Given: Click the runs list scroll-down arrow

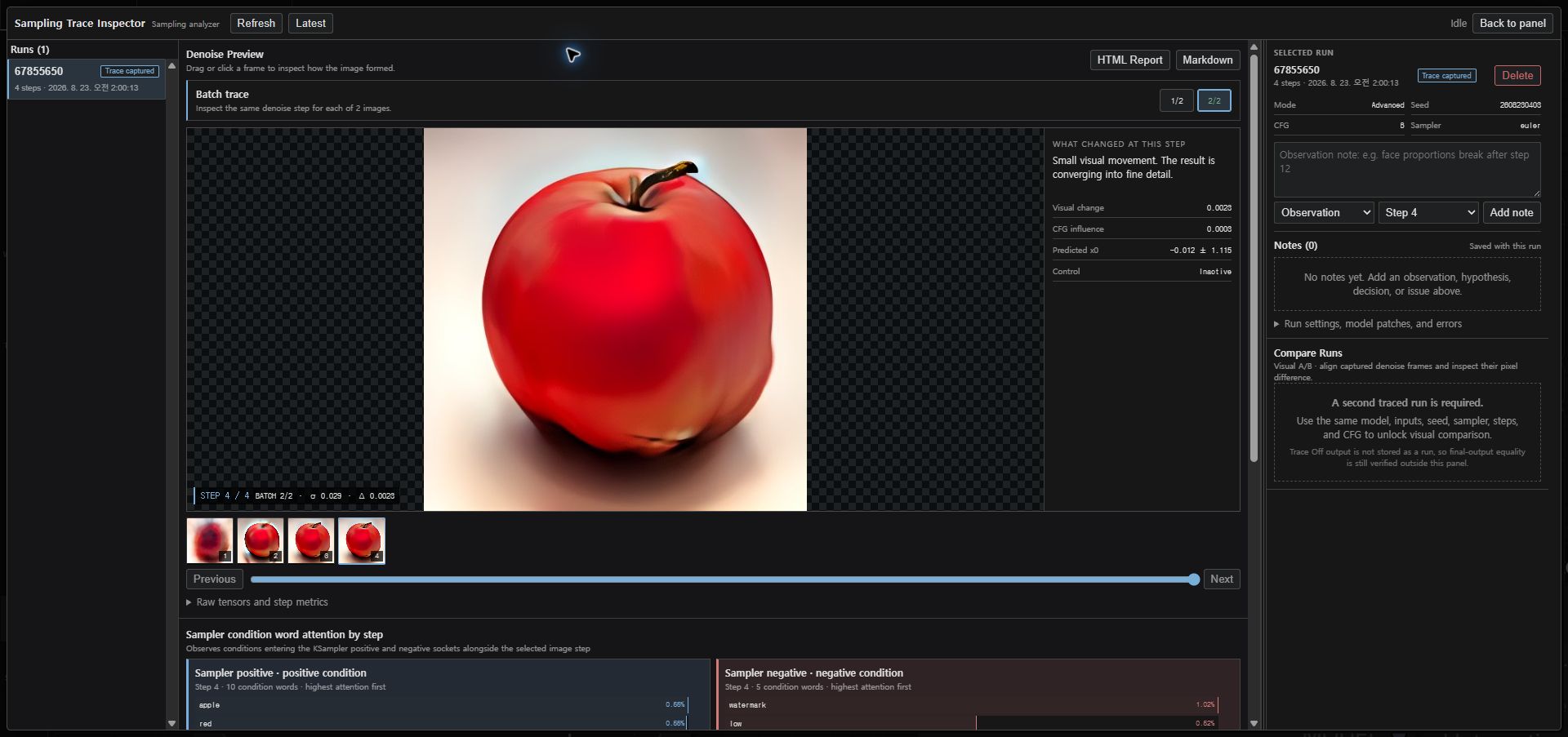Looking at the screenshot, I should pos(171,723).
